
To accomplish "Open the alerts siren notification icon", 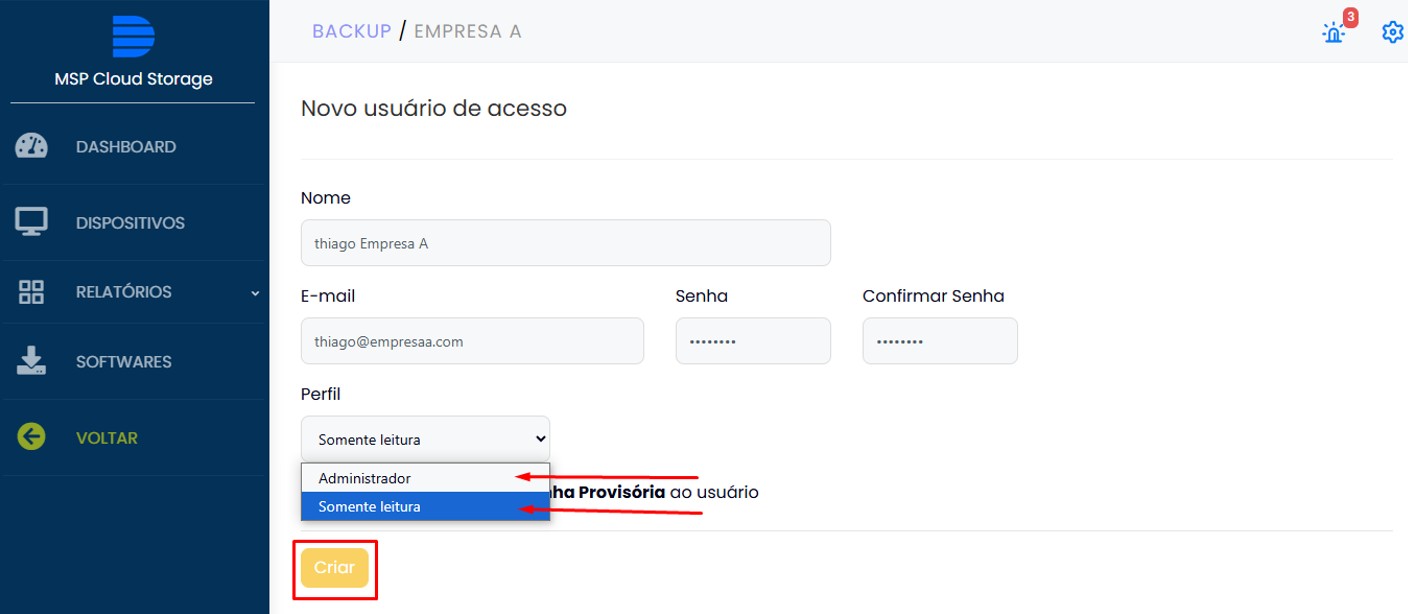I will click(x=1334, y=32).
